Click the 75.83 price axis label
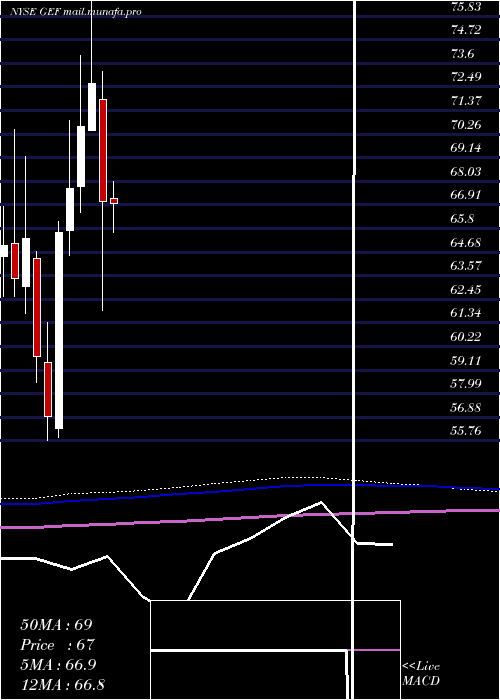 (x=466, y=6)
